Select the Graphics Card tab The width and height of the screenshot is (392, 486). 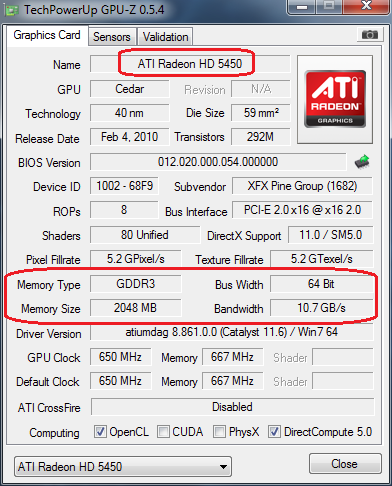[x=47, y=35]
